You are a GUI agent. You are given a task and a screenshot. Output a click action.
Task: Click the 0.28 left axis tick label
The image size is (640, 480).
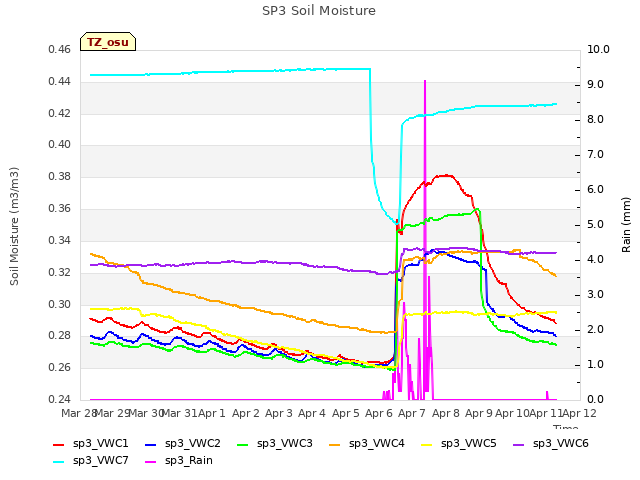[x=60, y=336]
